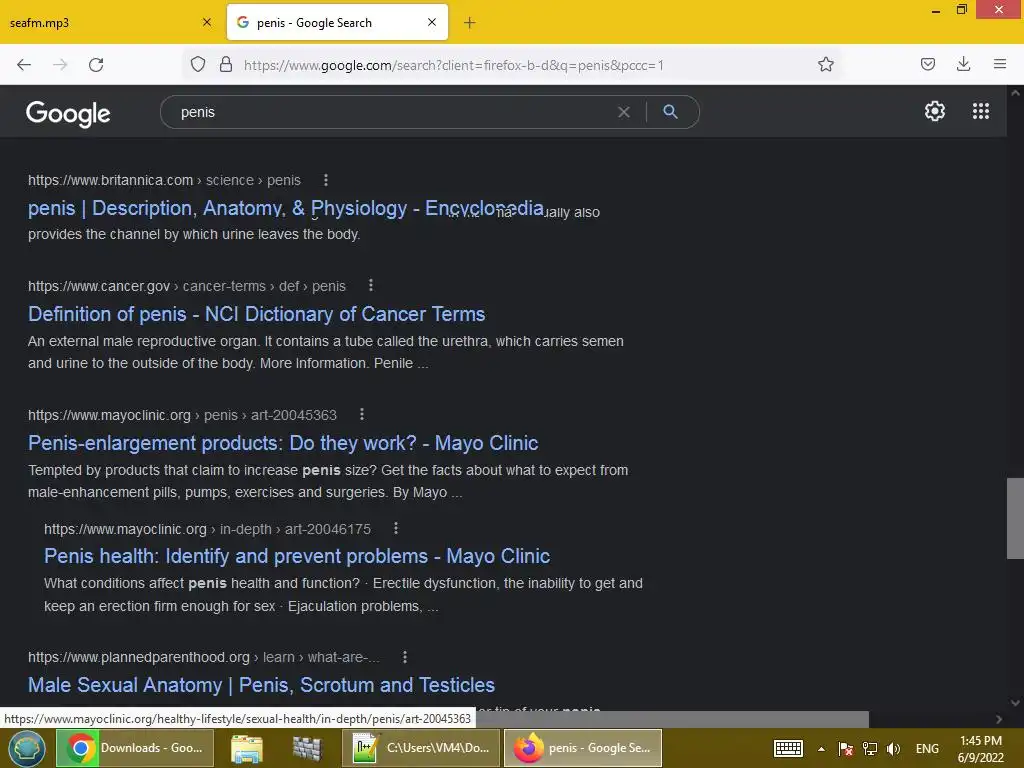Open the Save to Pocket icon
Image resolution: width=1024 pixels, height=768 pixels.
tap(927, 64)
